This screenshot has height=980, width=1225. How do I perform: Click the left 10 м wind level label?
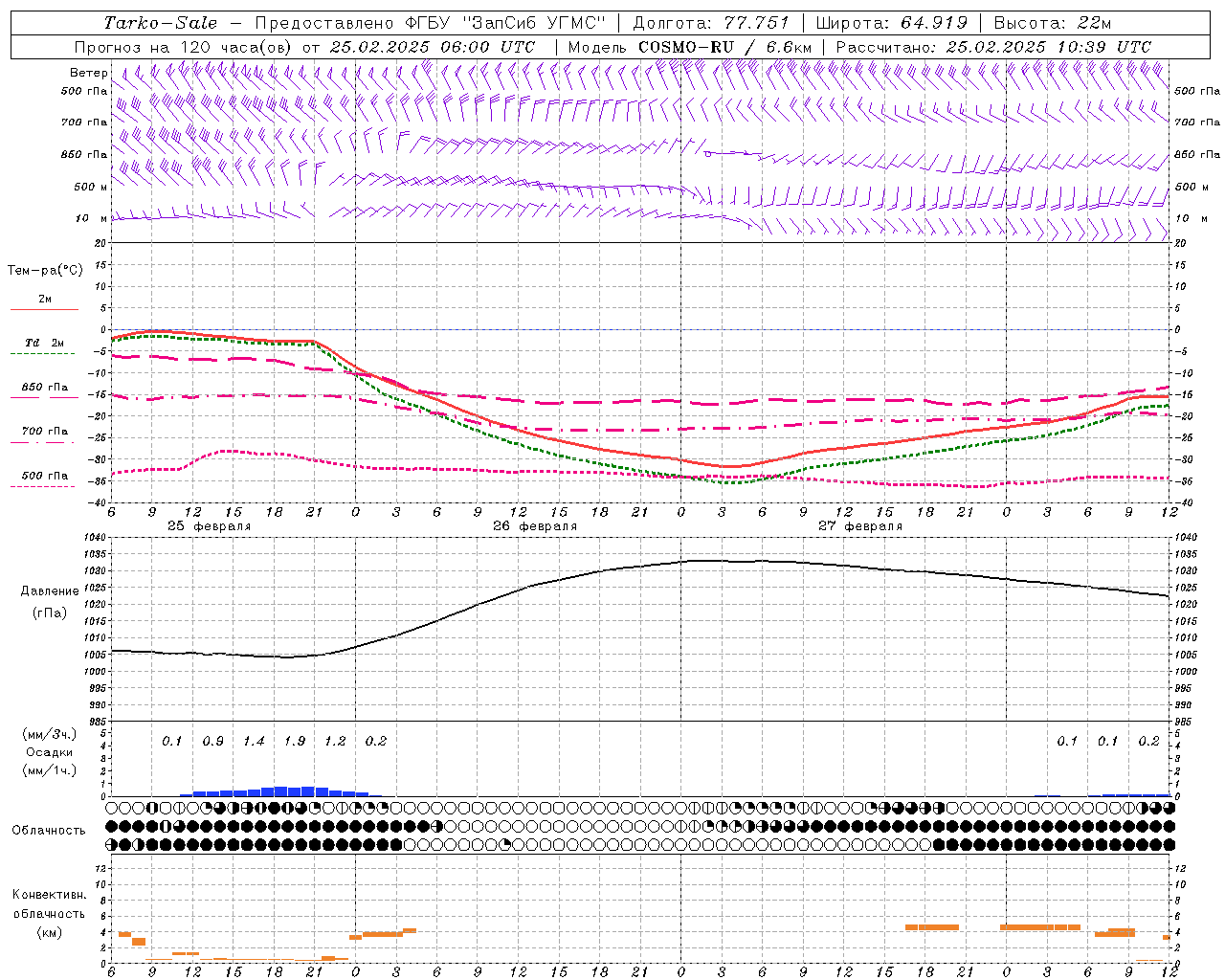93,219
